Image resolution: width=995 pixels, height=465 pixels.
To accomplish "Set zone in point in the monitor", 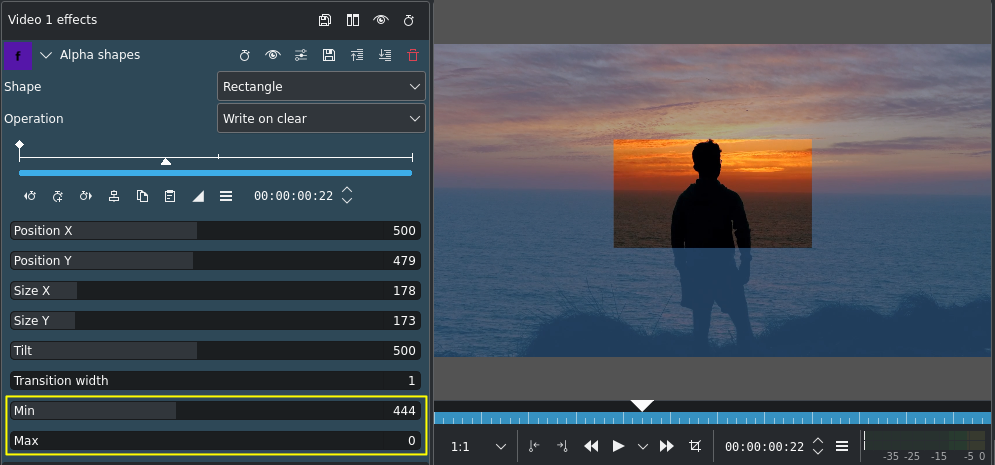I will pyautogui.click(x=534, y=447).
